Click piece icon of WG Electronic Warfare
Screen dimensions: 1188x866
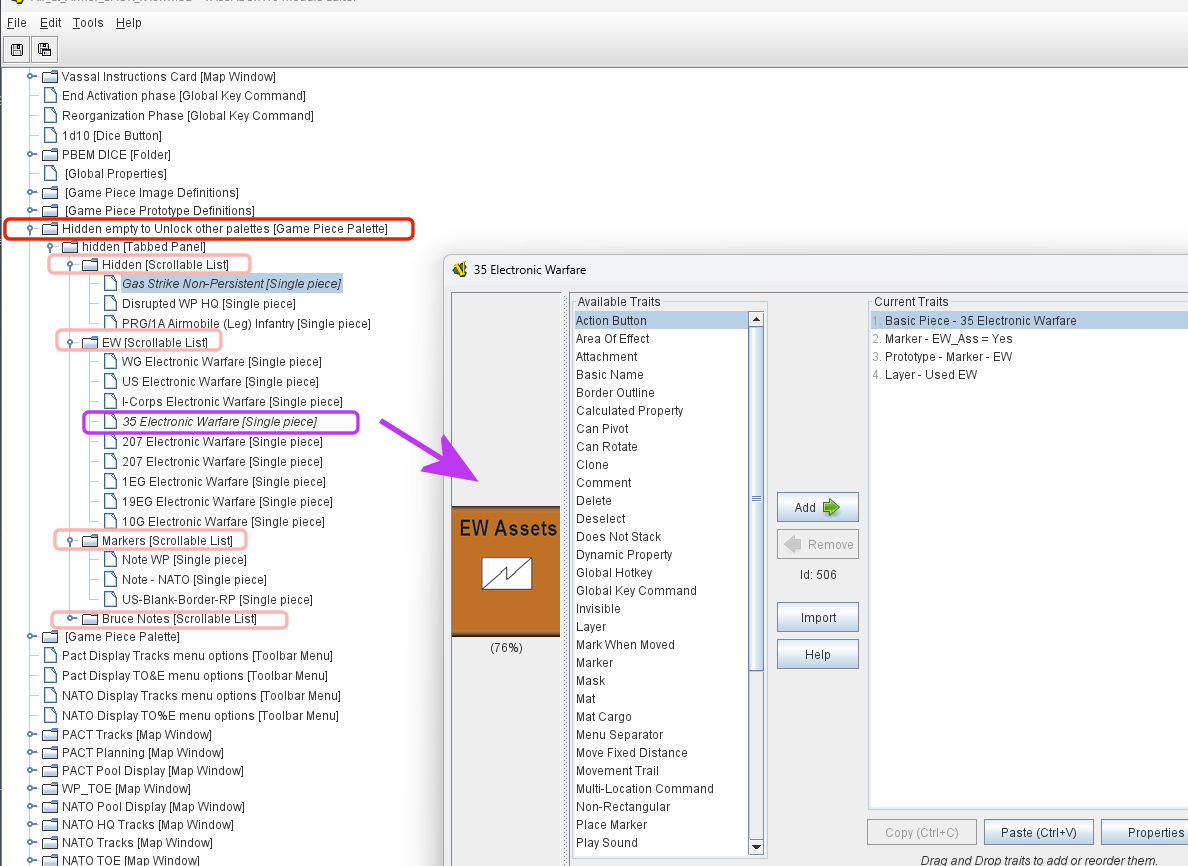point(110,361)
